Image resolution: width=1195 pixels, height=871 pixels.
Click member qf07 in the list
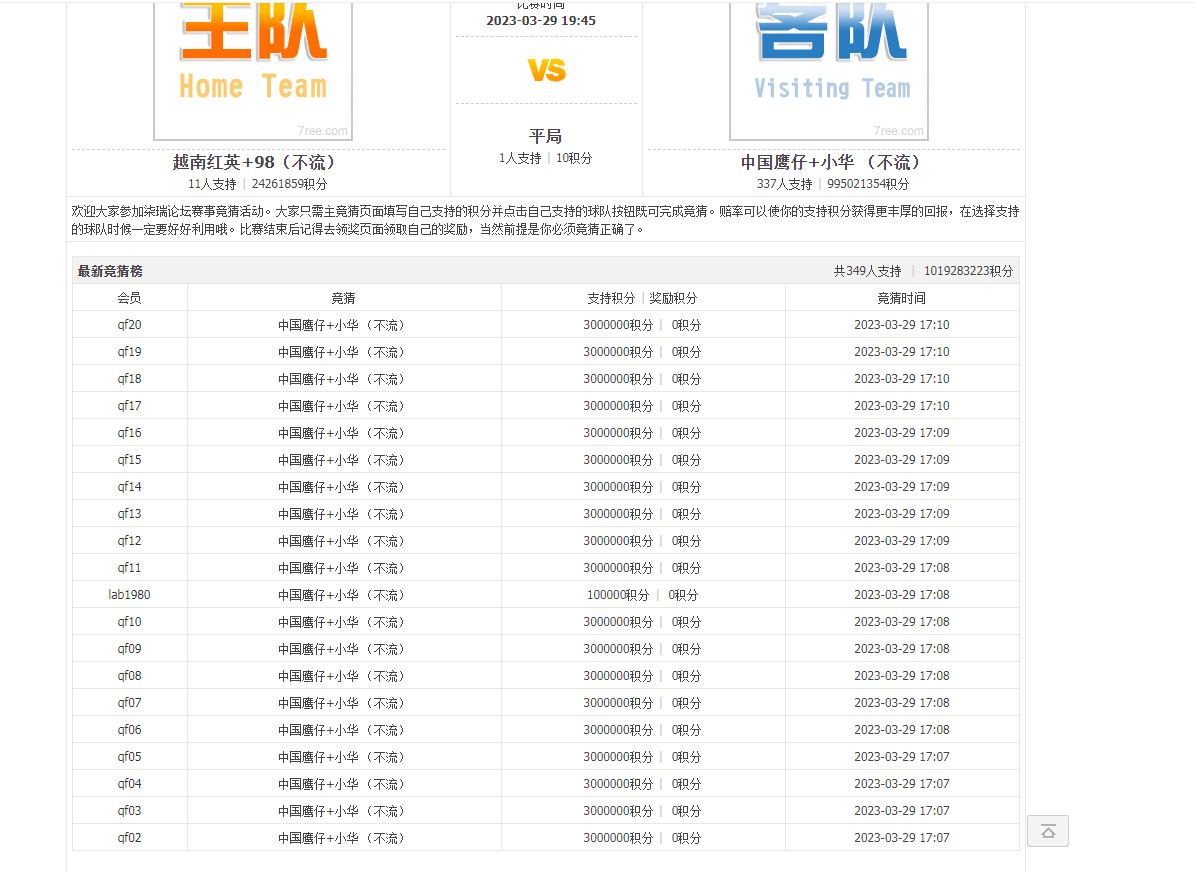(x=129, y=703)
